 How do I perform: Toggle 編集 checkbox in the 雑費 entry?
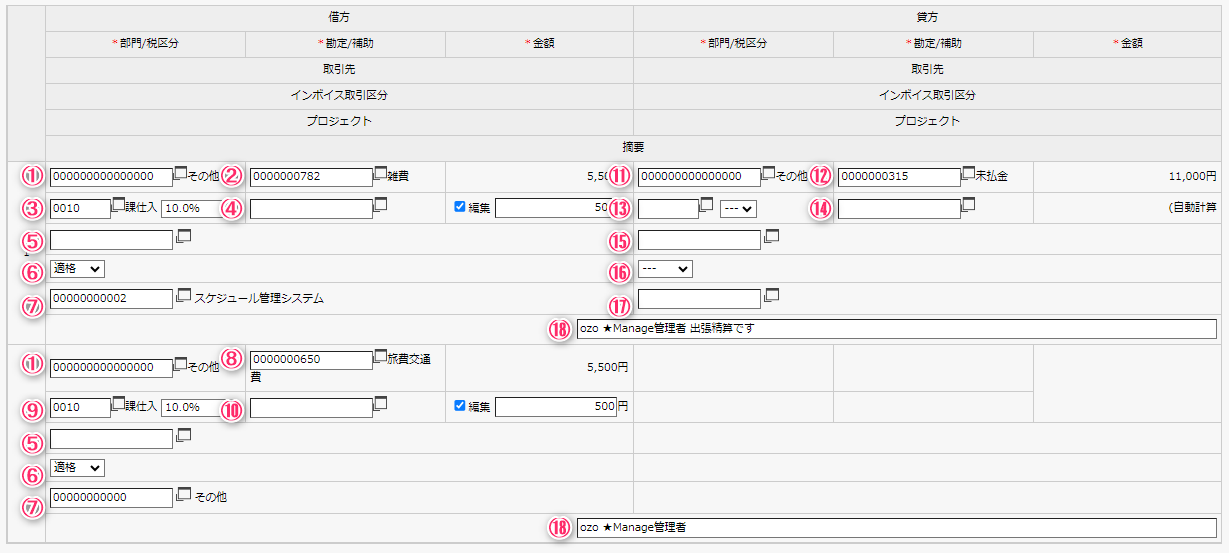pyautogui.click(x=460, y=207)
